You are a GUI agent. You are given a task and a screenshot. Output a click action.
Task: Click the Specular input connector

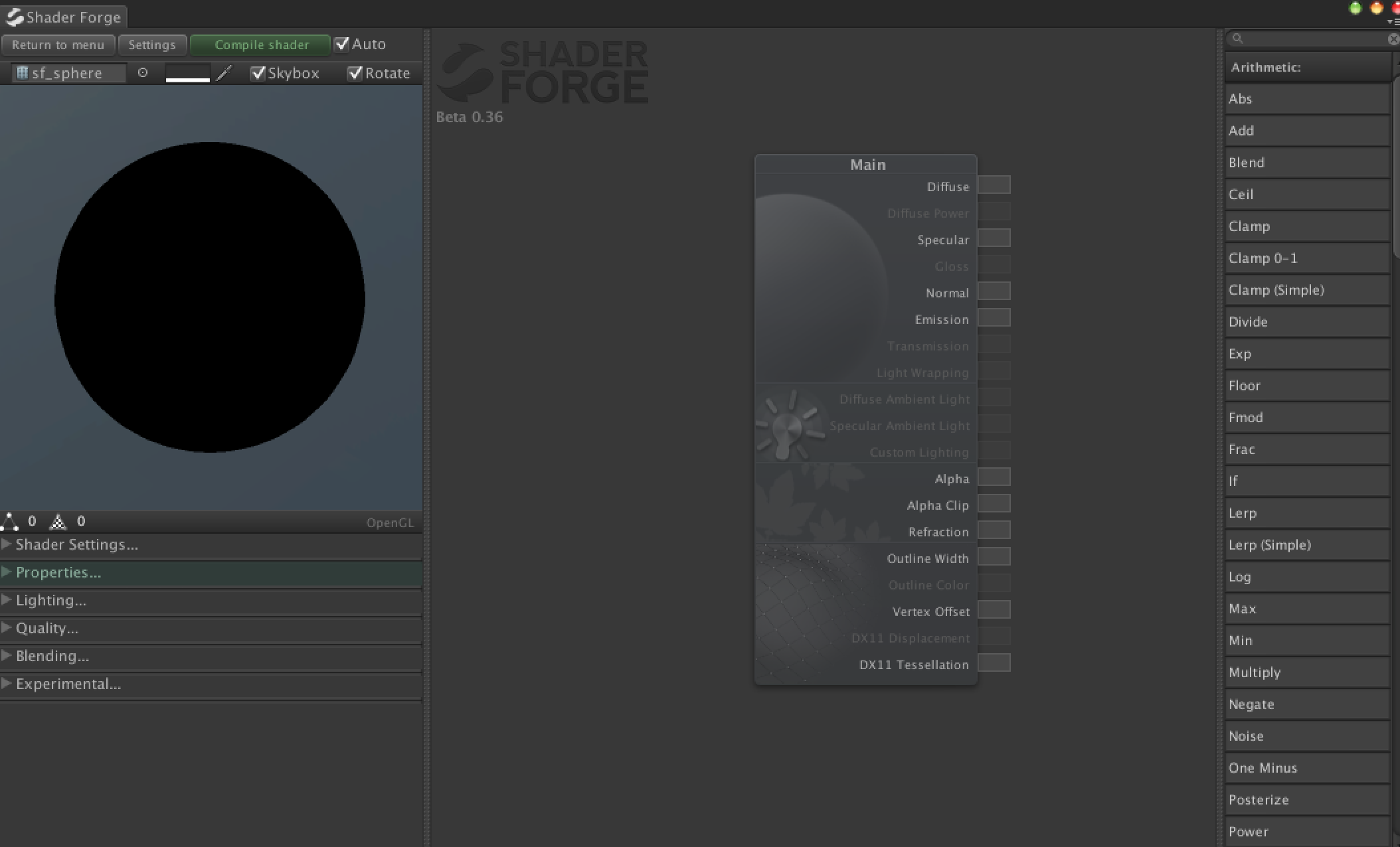994,238
